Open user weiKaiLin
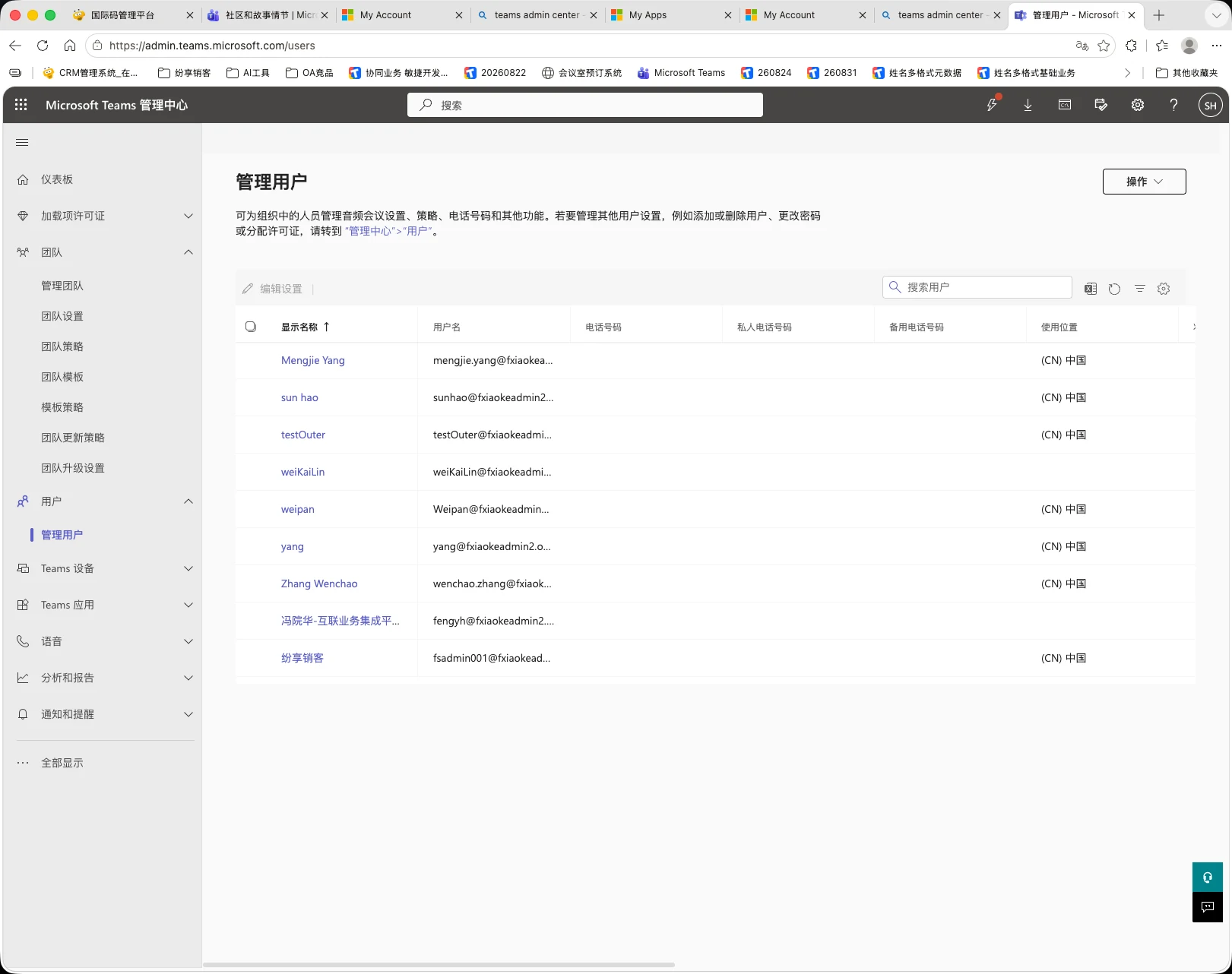Image resolution: width=1232 pixels, height=974 pixels. coord(302,472)
